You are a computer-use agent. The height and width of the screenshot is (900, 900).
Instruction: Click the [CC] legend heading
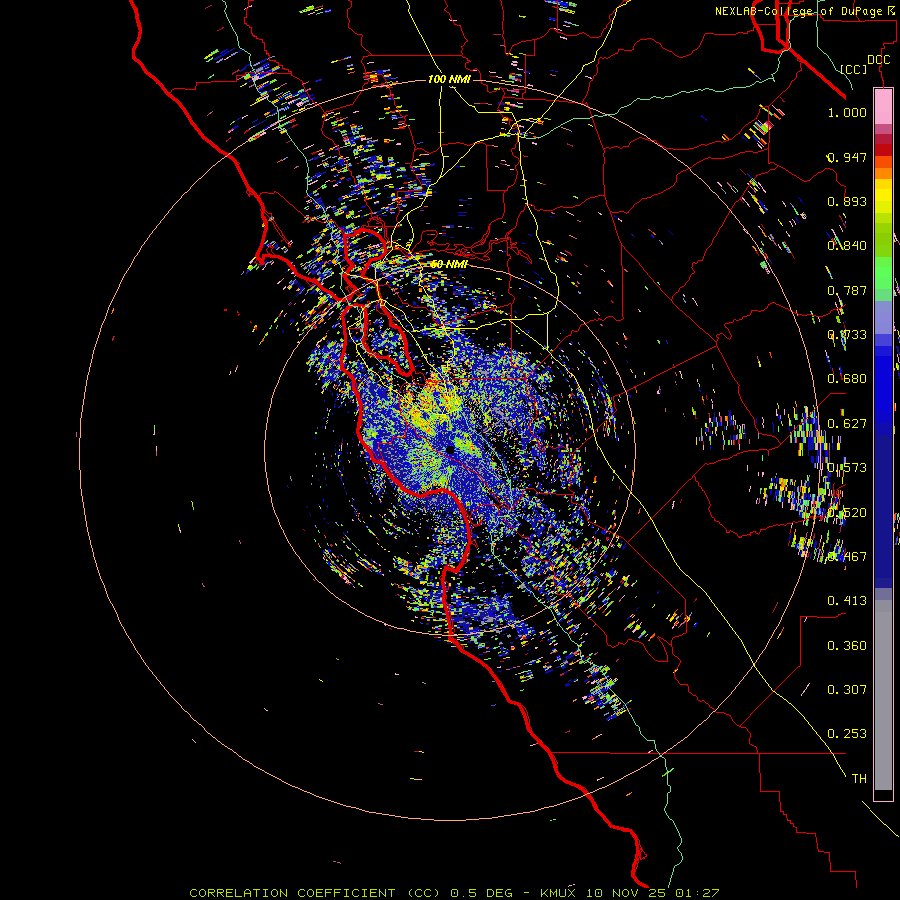(x=854, y=69)
